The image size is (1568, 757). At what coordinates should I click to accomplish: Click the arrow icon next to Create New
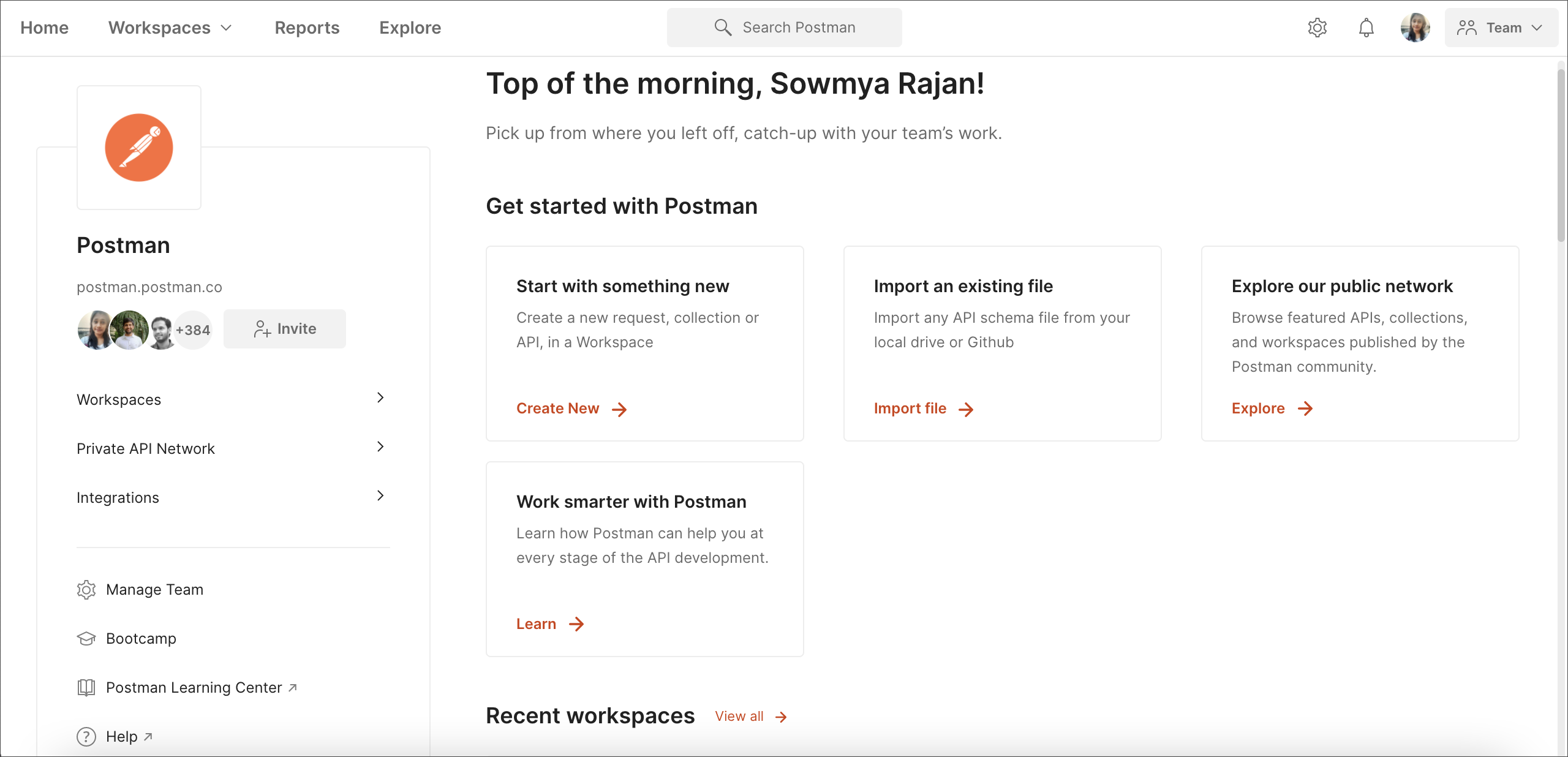pyautogui.click(x=619, y=409)
